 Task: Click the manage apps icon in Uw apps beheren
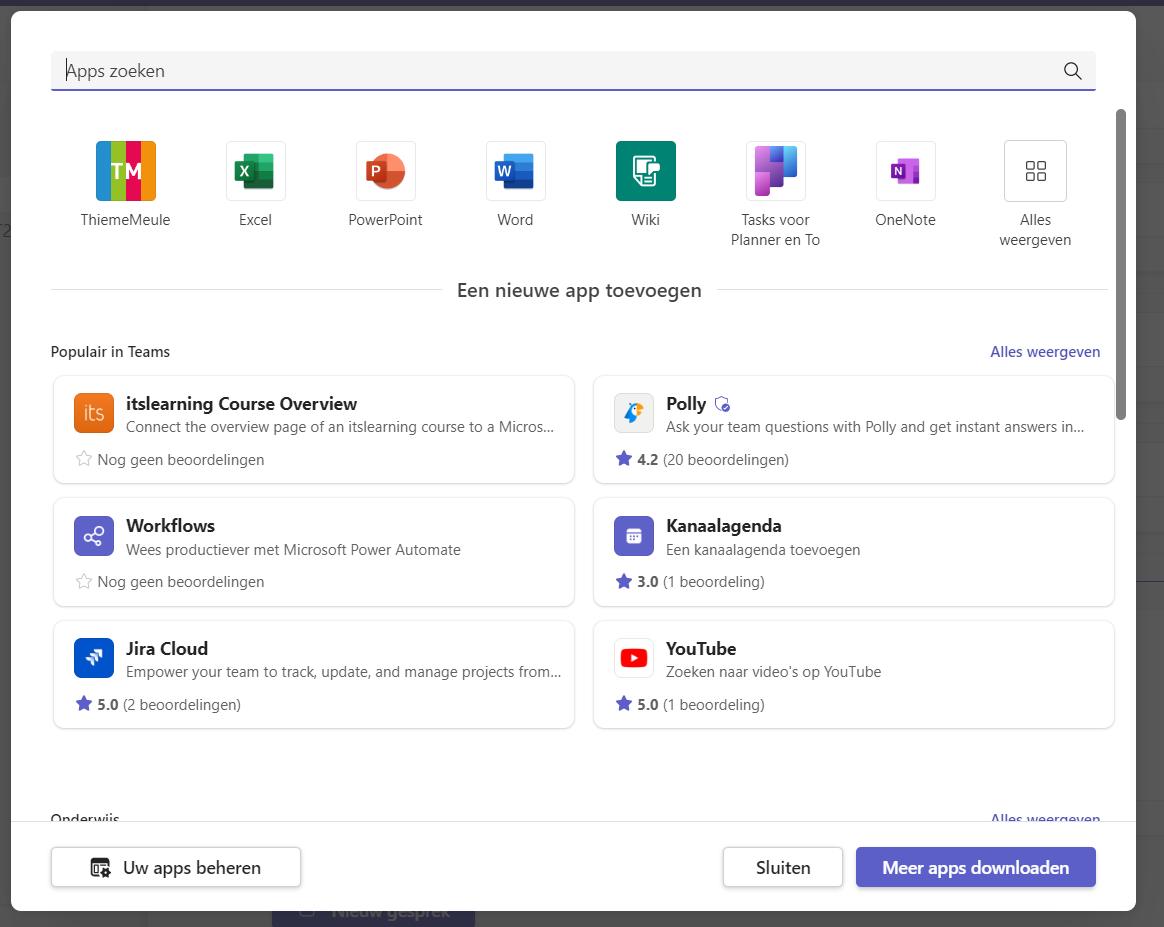point(100,868)
